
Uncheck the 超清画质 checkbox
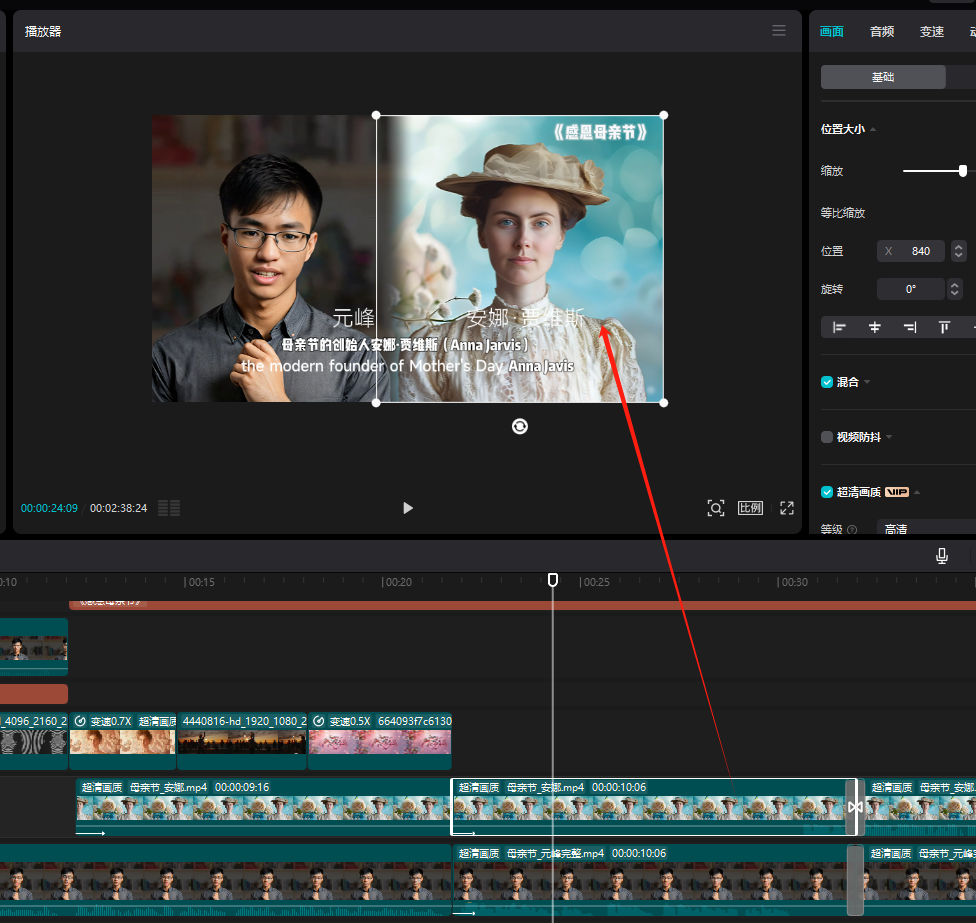[x=827, y=492]
